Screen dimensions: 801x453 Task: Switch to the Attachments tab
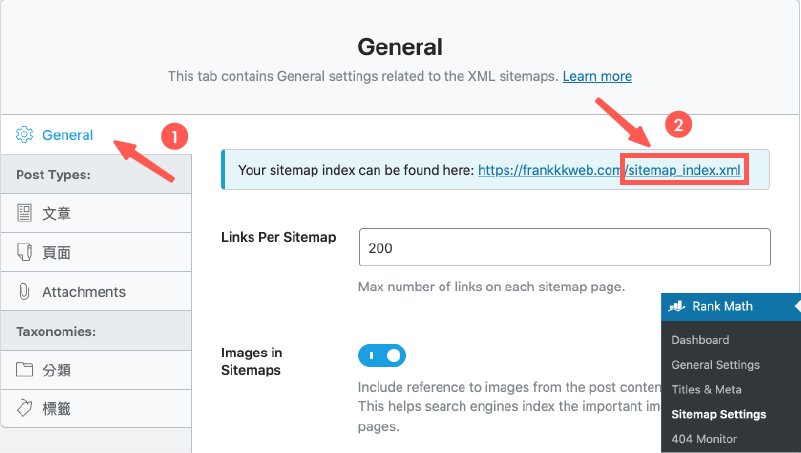point(84,292)
